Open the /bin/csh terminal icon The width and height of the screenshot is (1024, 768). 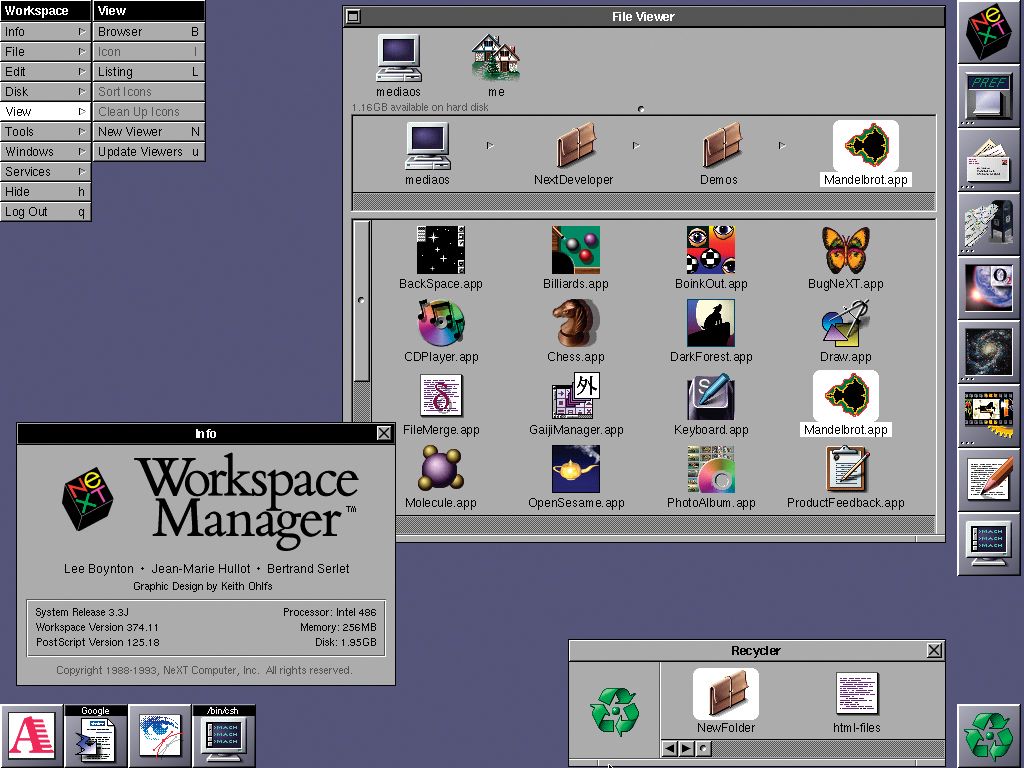[x=223, y=736]
